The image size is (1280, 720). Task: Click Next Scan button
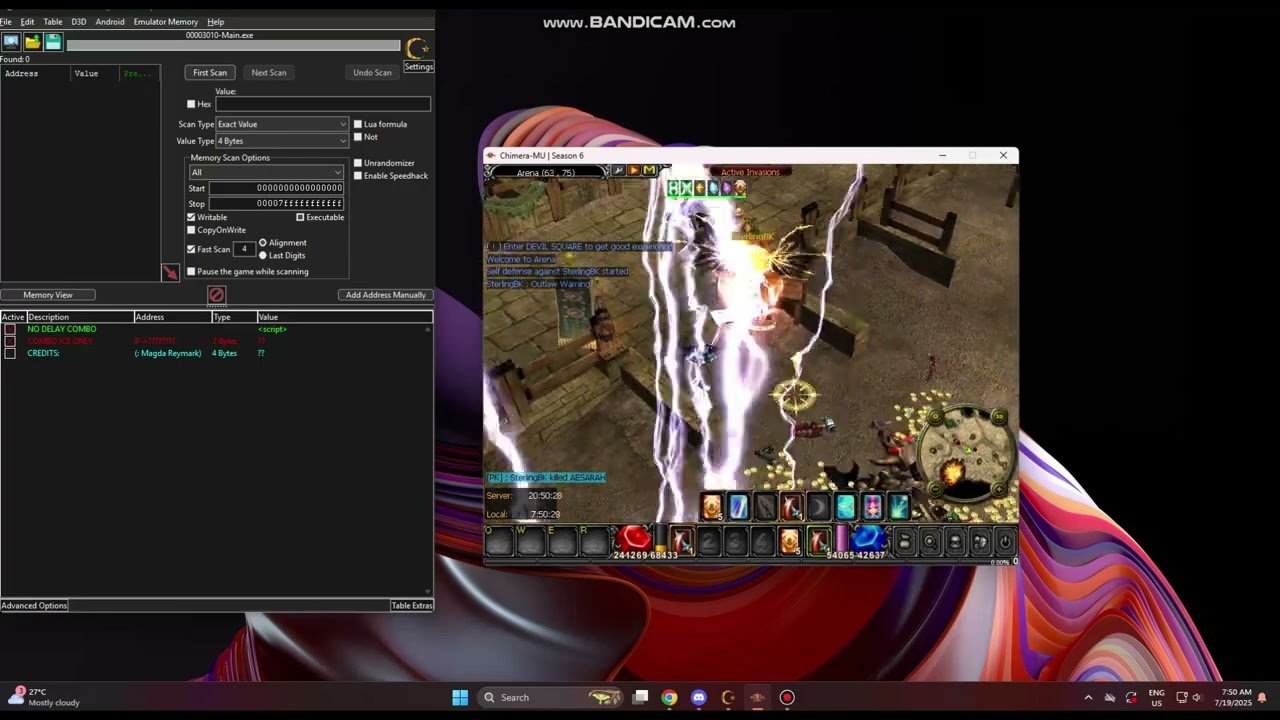point(269,72)
